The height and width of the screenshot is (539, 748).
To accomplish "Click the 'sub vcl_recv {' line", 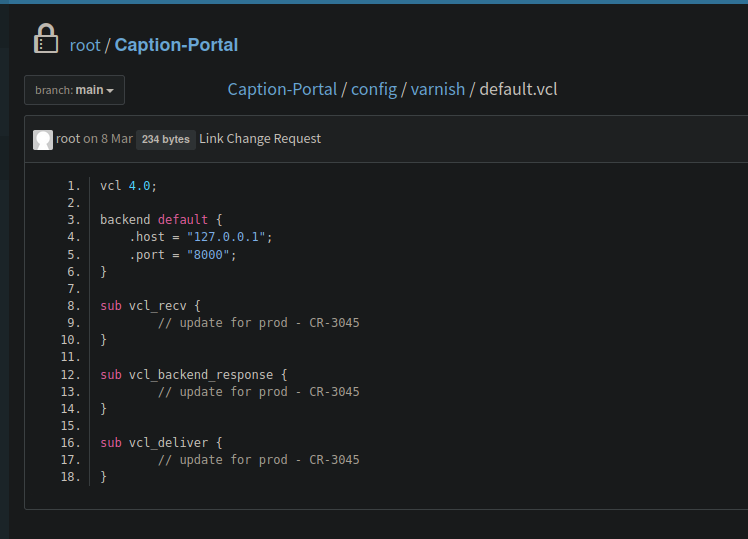I will tap(150, 306).
